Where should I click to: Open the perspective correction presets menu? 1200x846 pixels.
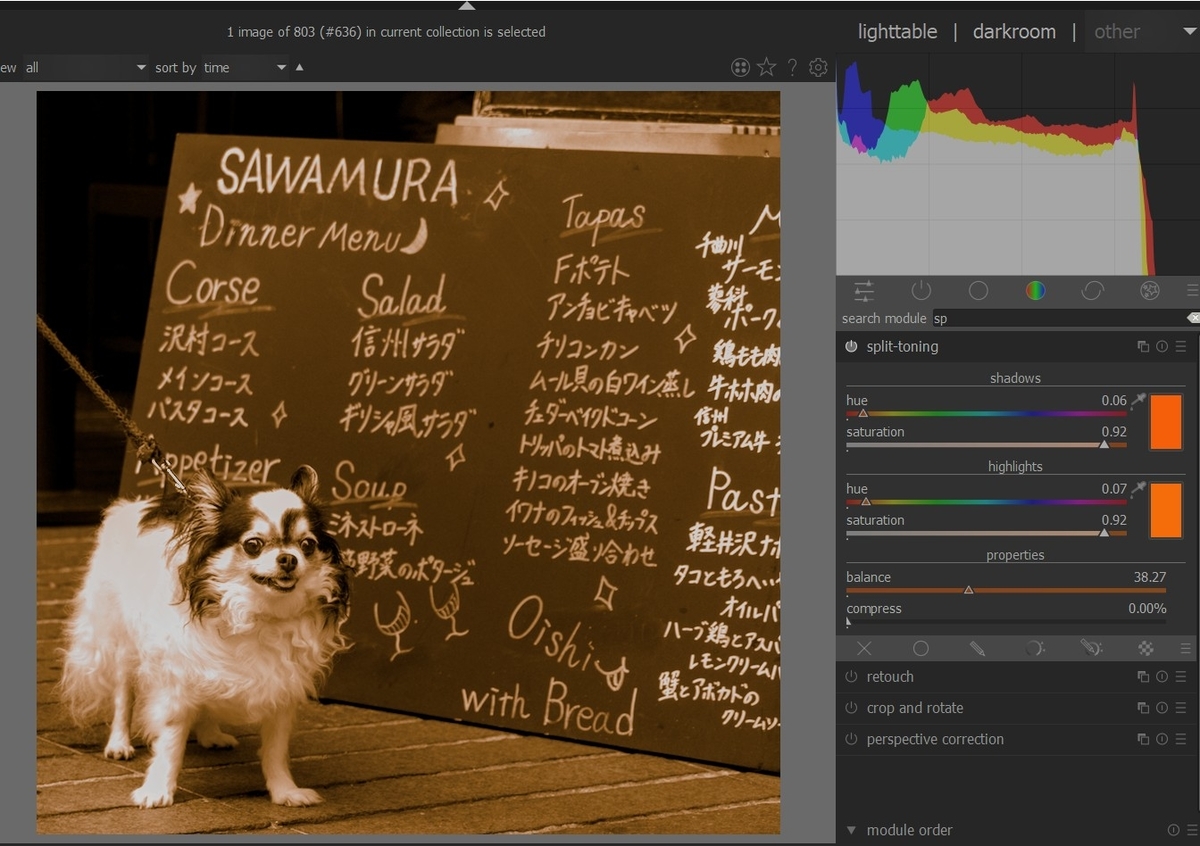point(1181,739)
